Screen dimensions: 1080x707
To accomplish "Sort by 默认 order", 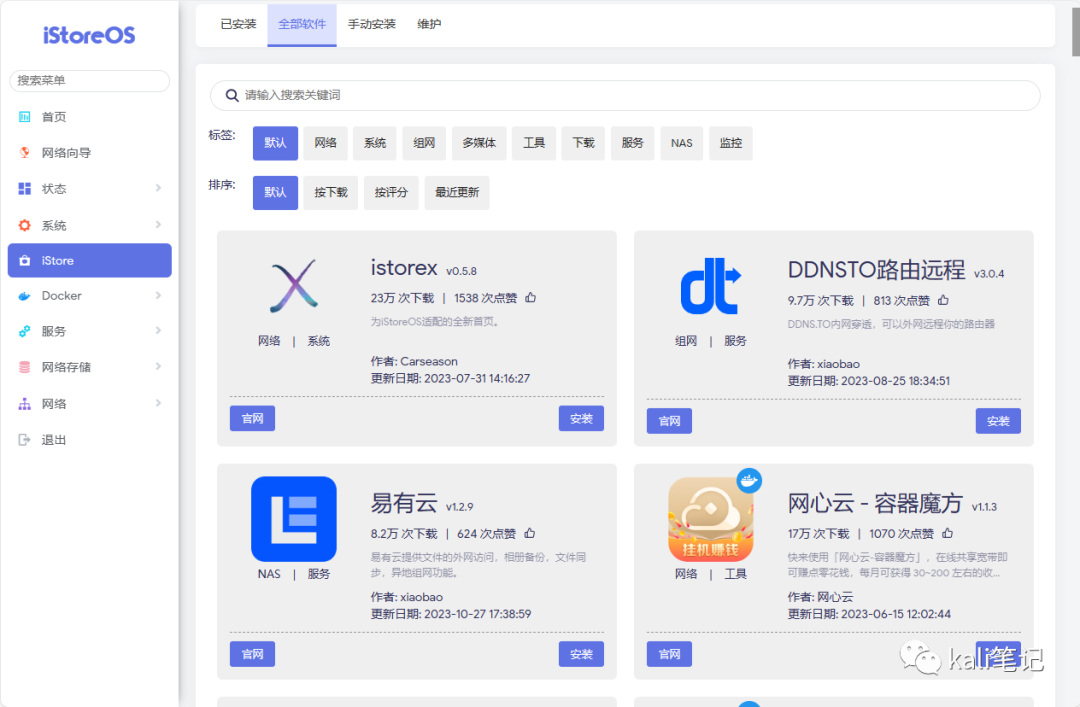I will (276, 192).
